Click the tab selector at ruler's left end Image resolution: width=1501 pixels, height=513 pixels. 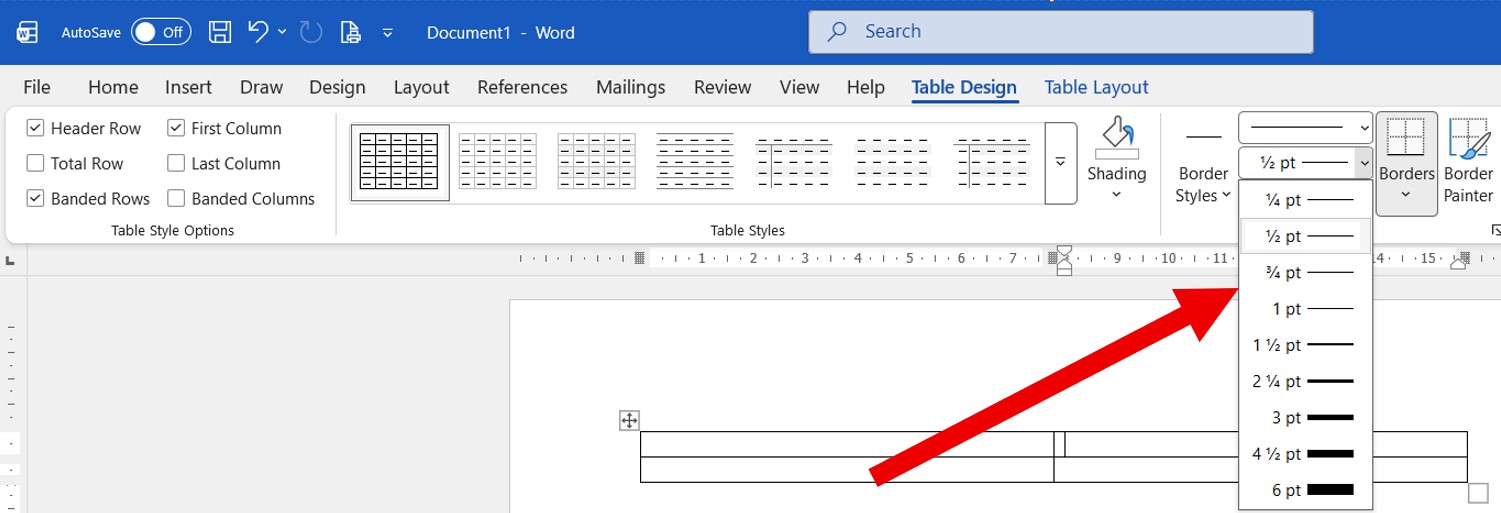tap(11, 261)
